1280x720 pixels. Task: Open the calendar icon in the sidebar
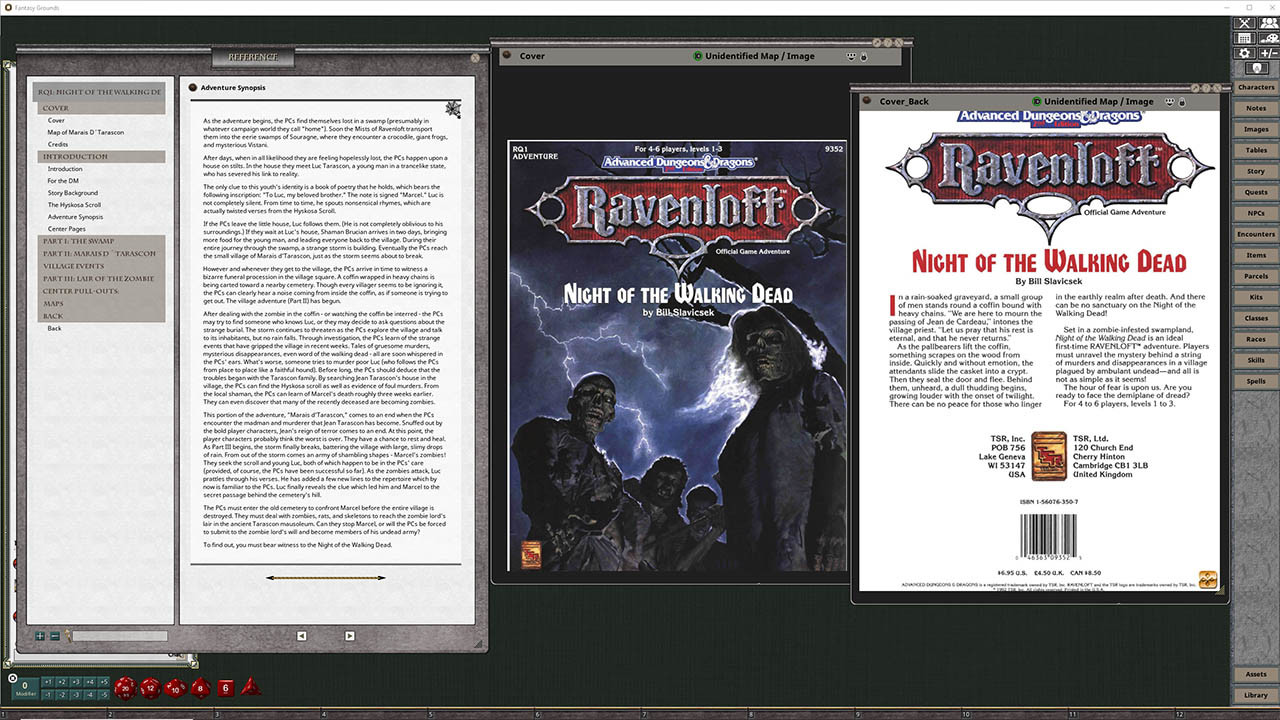point(1245,38)
